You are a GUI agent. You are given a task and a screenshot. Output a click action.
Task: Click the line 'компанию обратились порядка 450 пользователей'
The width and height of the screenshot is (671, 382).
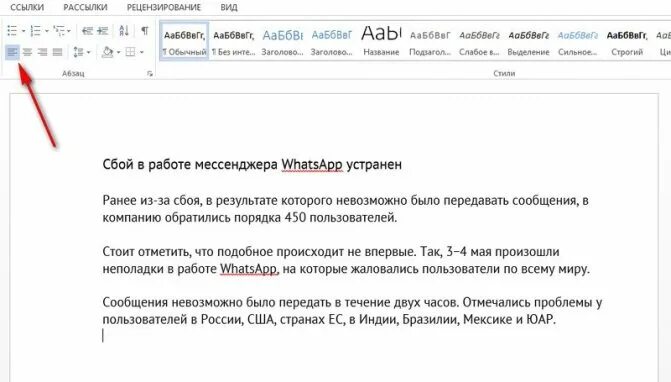tap(250, 218)
